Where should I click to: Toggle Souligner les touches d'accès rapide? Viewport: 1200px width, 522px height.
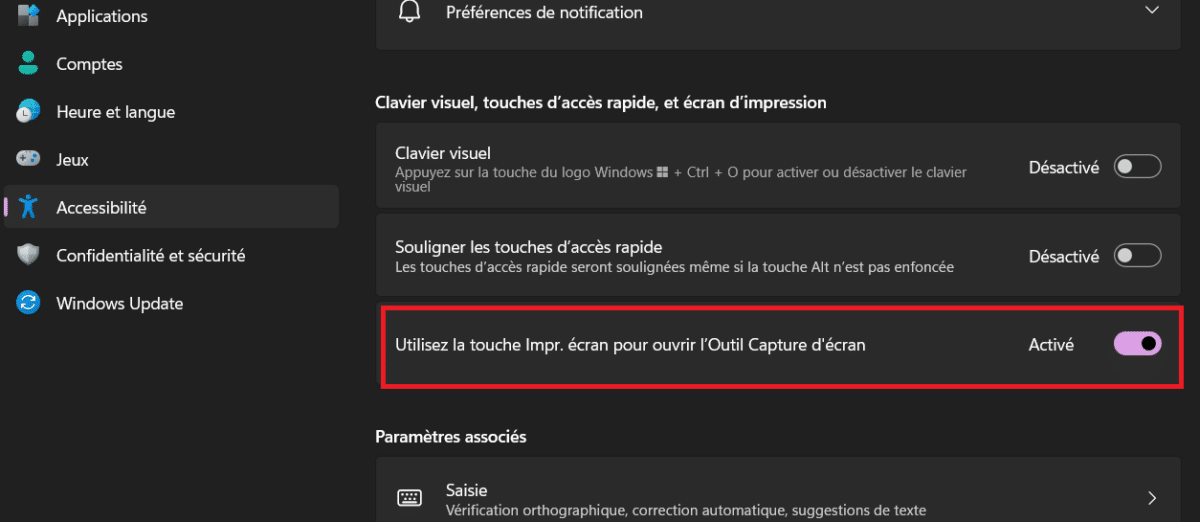click(x=1138, y=256)
